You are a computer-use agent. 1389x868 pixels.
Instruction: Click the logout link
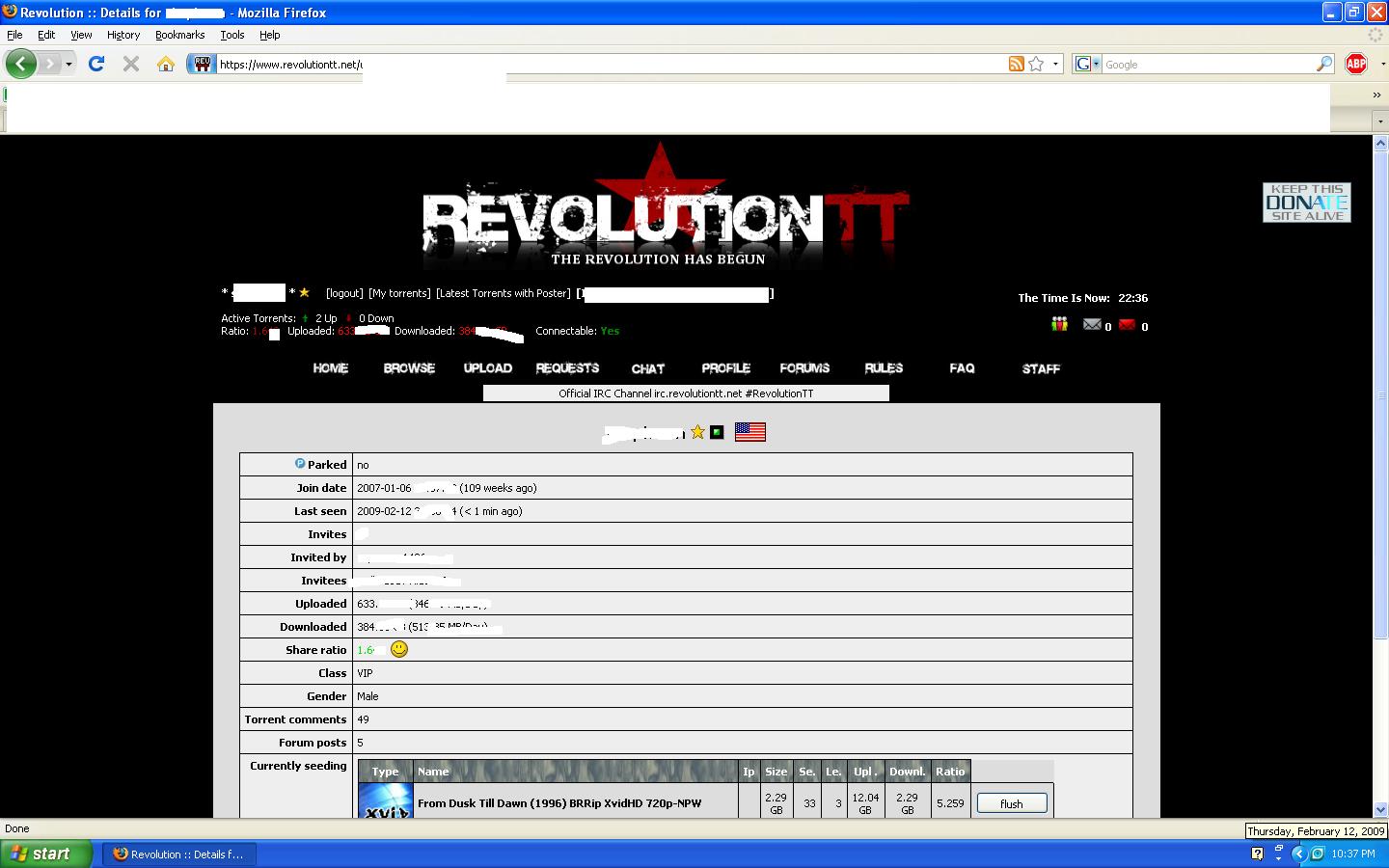[x=344, y=293]
